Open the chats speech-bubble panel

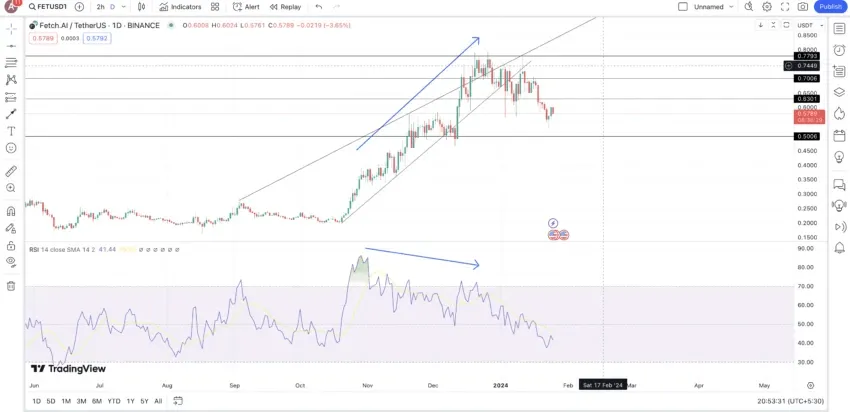pos(839,185)
